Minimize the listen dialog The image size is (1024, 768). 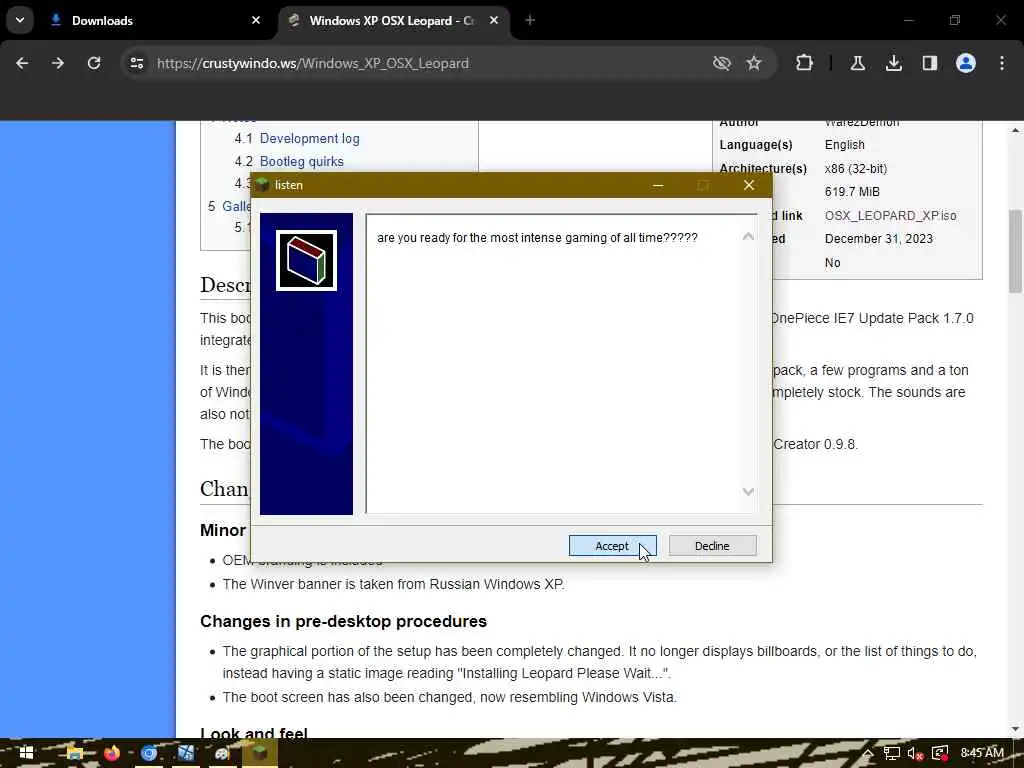658,185
